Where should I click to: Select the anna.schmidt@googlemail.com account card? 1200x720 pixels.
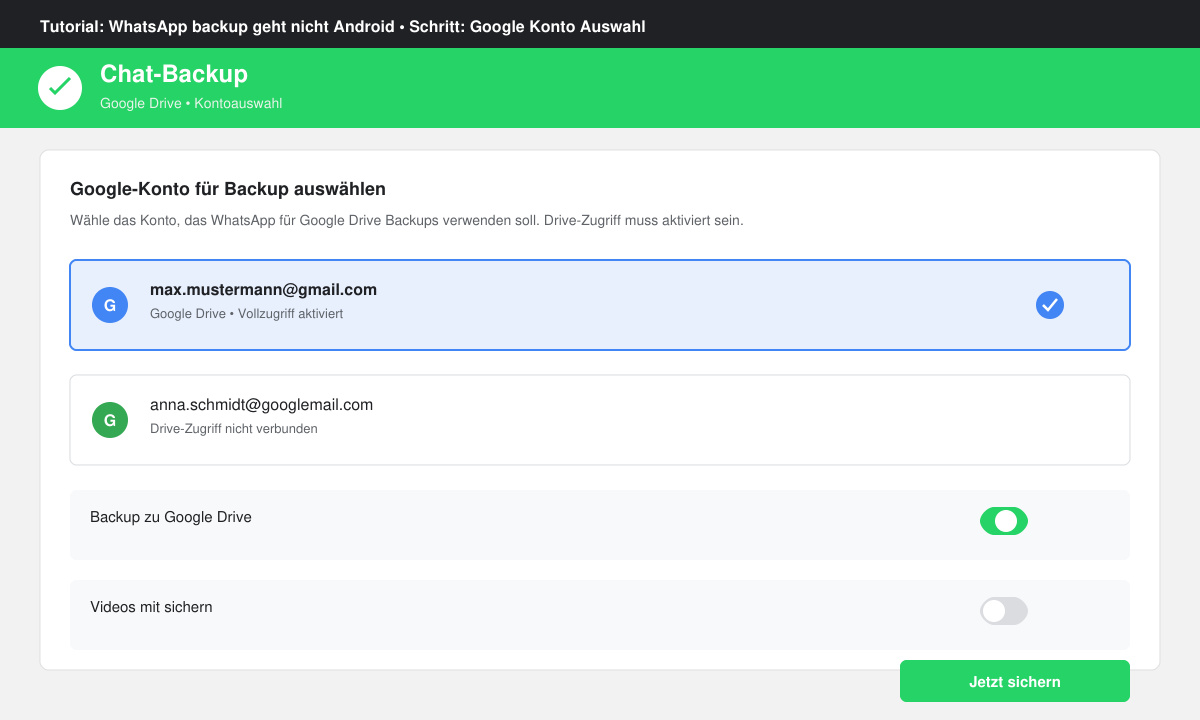(600, 420)
